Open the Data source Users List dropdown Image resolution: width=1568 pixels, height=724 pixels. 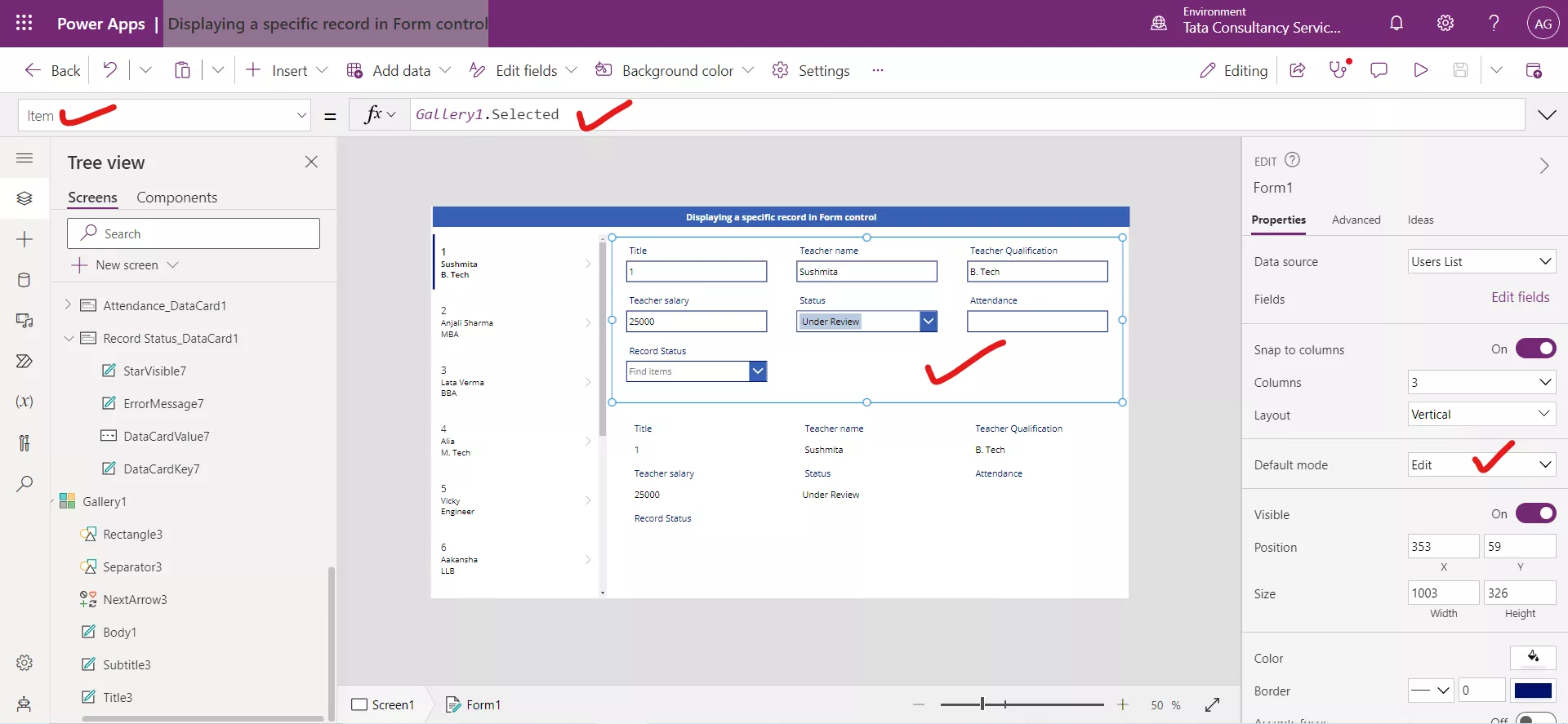[1481, 261]
